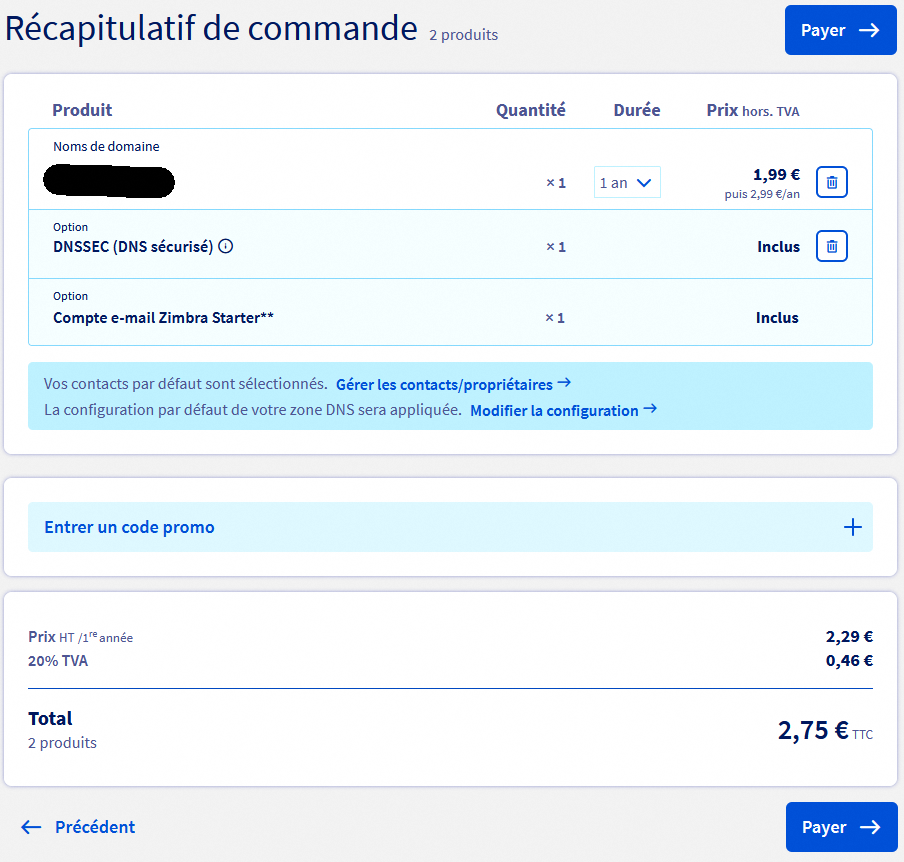Click the plus icon for promo code
This screenshot has width=904, height=862.
coord(852,527)
